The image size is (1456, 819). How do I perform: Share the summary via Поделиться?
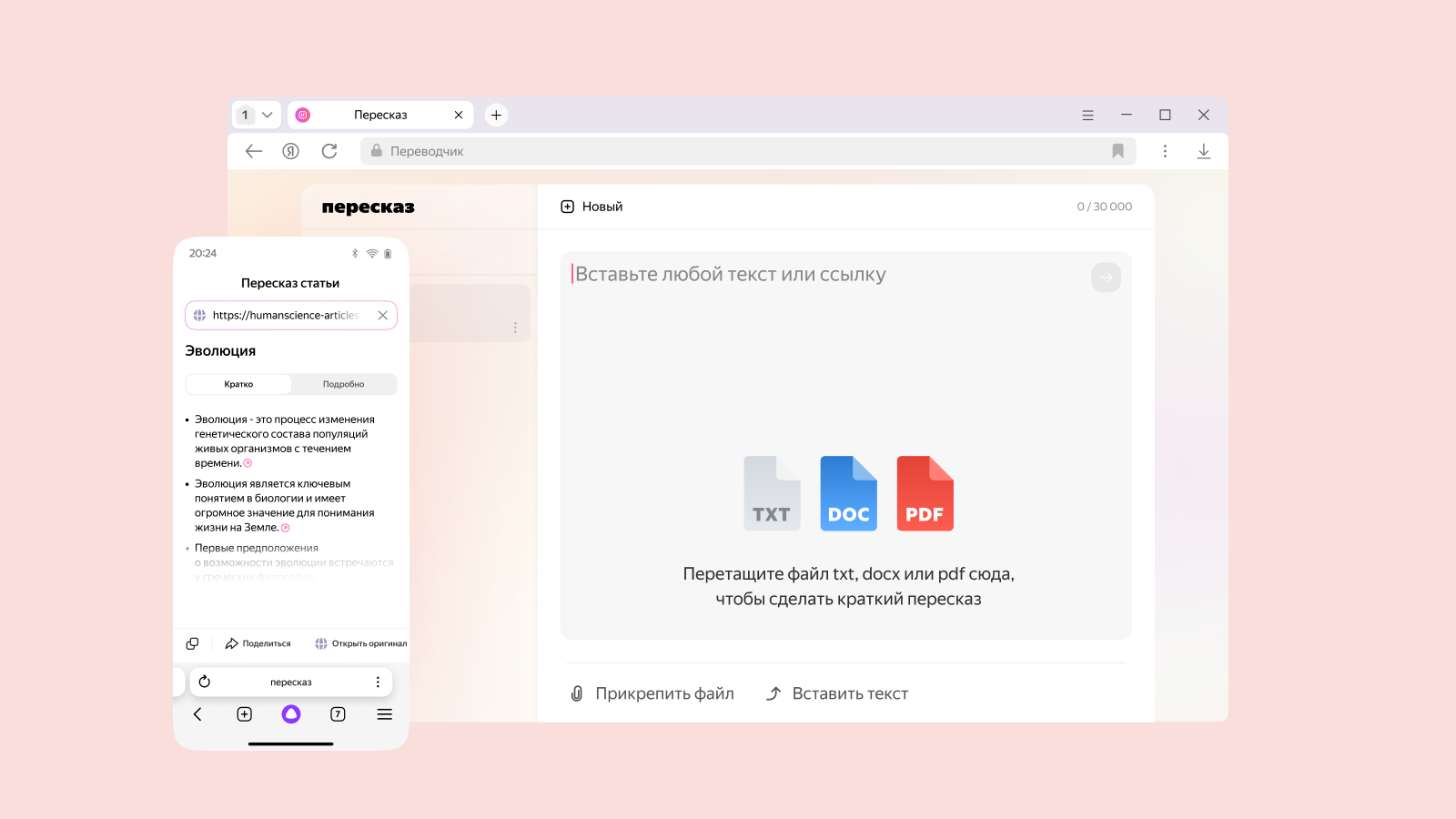click(258, 643)
